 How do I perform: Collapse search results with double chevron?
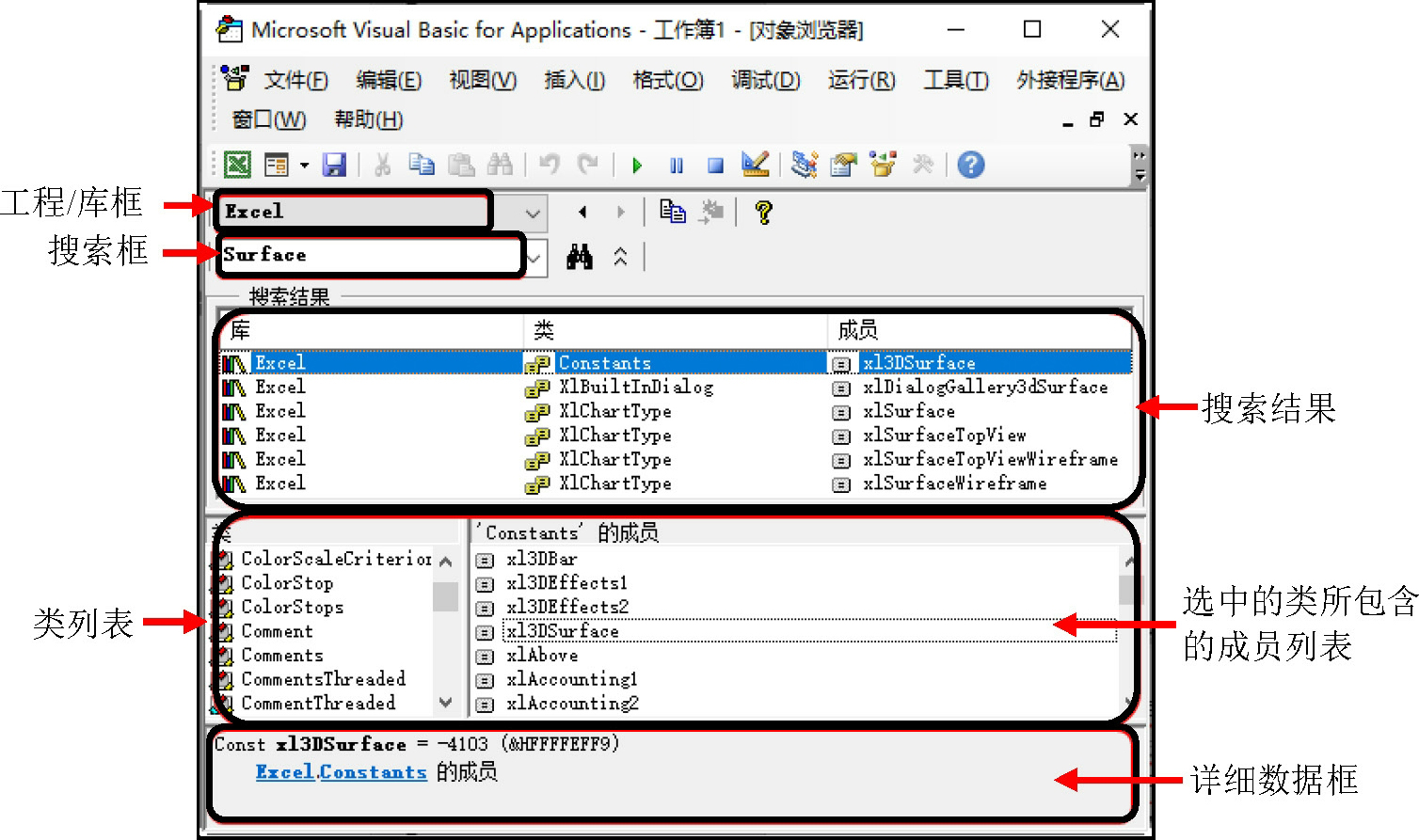coord(620,257)
